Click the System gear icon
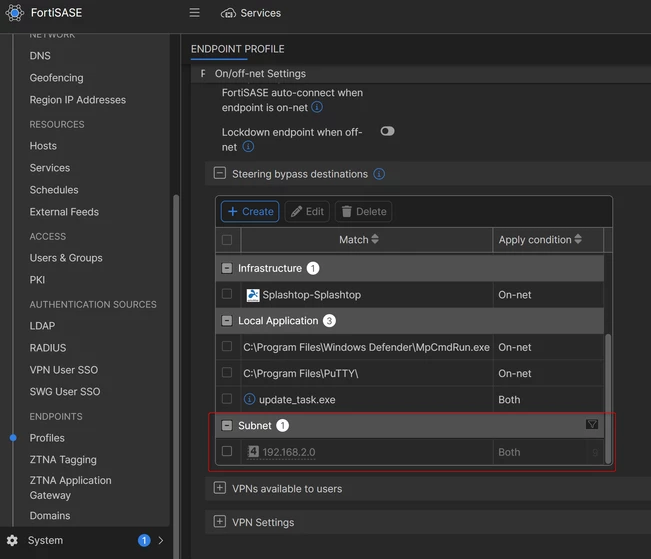Viewport: 651px width, 559px height. pyautogui.click(x=12, y=540)
